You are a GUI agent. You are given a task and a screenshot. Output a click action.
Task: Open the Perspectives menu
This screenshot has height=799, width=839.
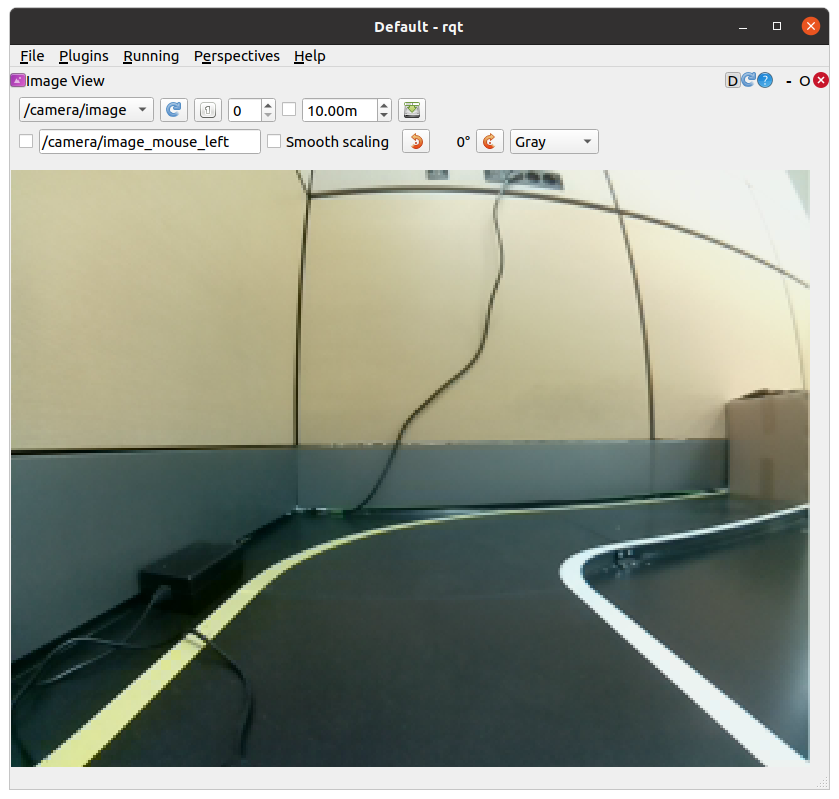click(236, 56)
